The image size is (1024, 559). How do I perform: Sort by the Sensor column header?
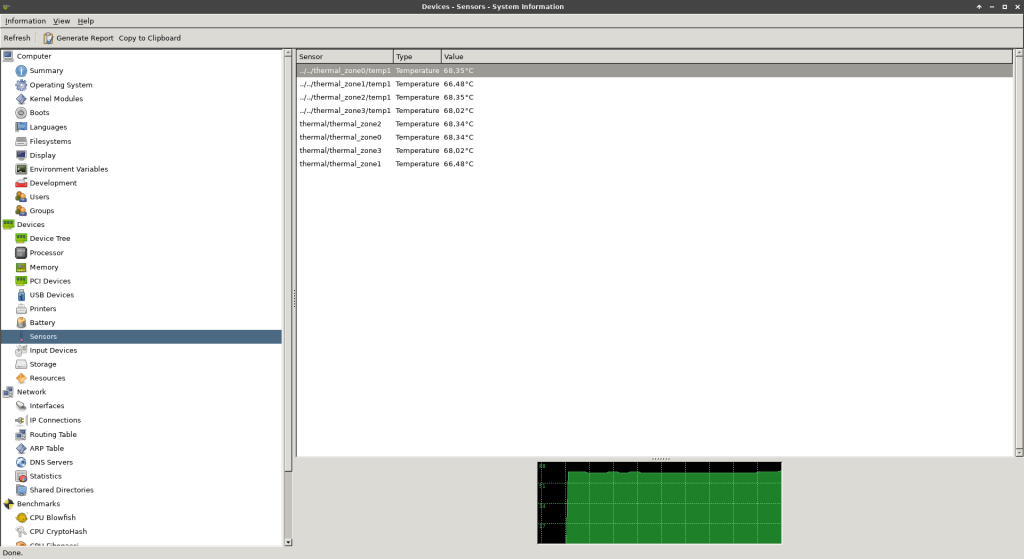click(x=344, y=57)
